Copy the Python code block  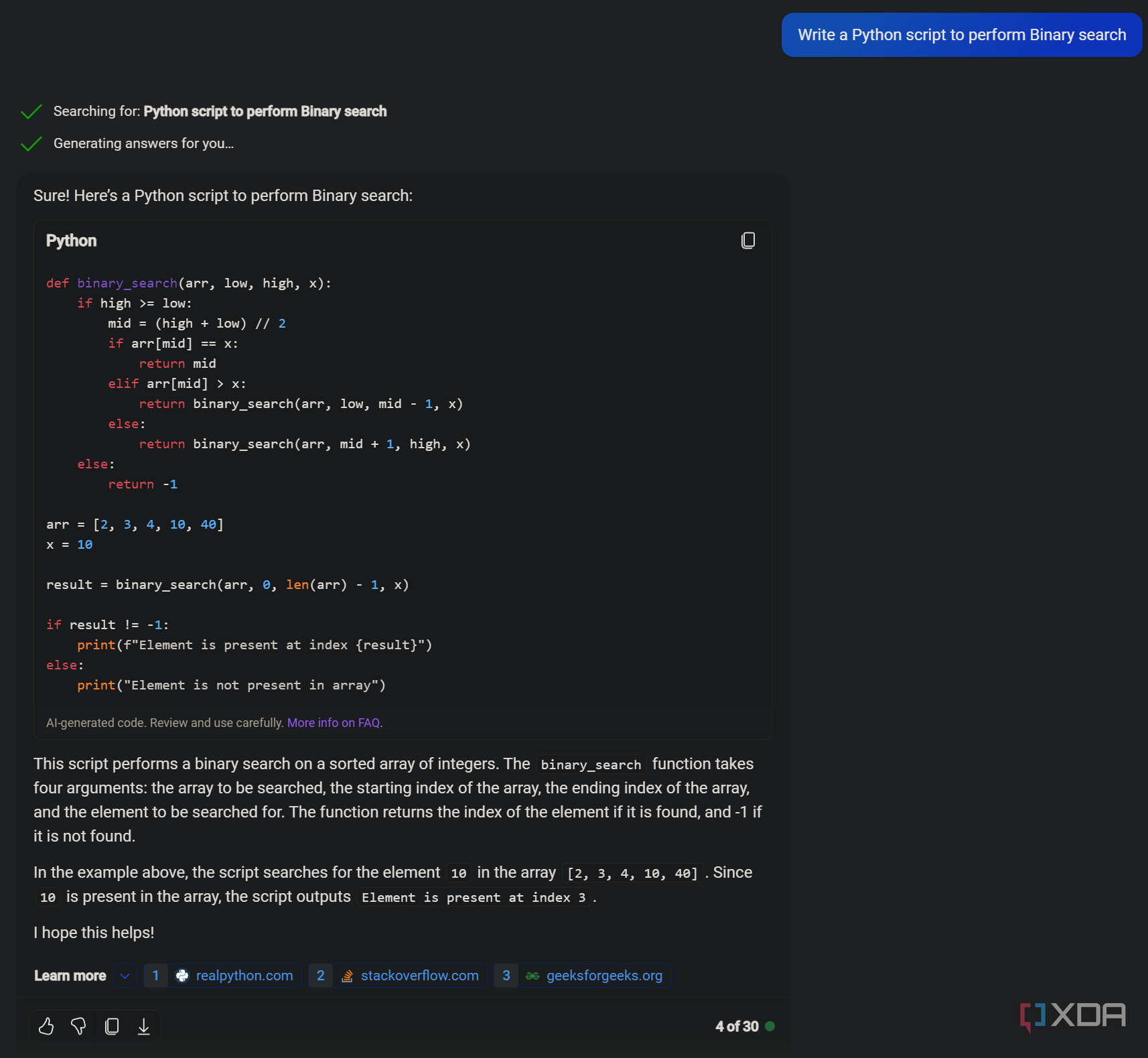[x=748, y=241]
